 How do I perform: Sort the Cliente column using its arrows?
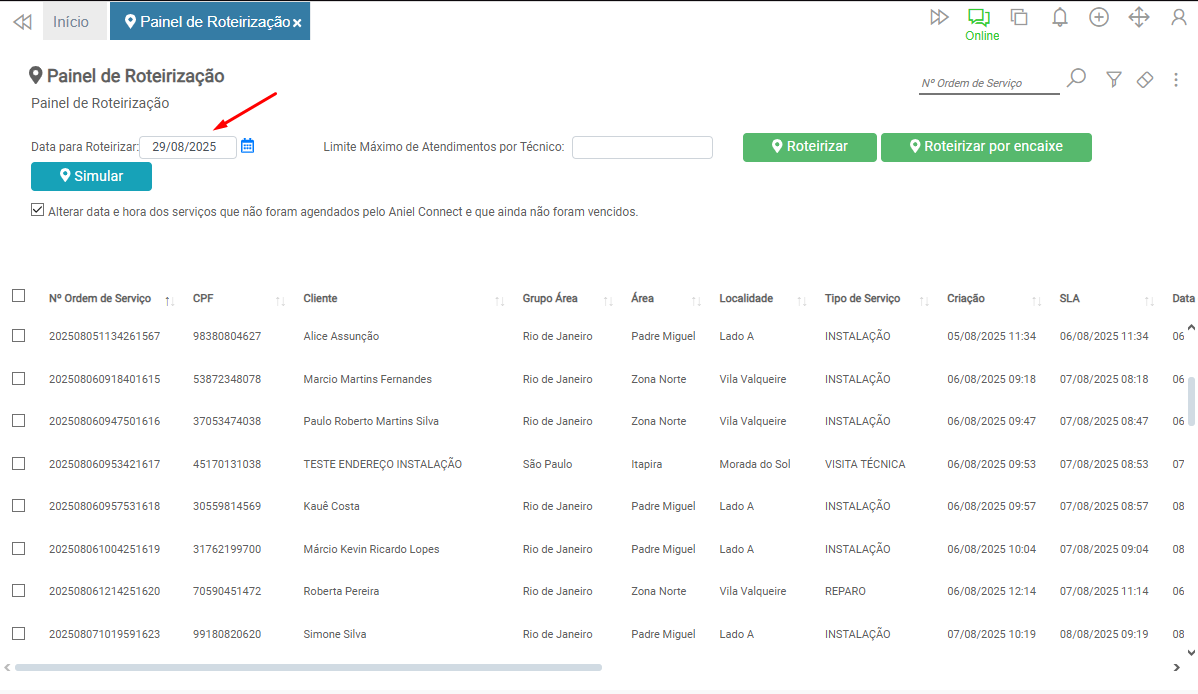coord(499,300)
